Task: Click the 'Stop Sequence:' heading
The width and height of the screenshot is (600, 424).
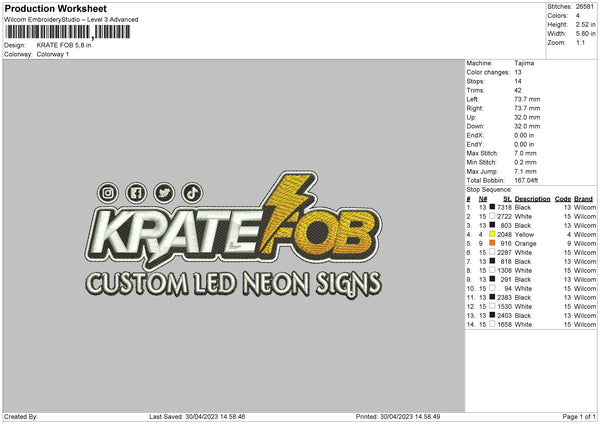Action: pos(489,189)
